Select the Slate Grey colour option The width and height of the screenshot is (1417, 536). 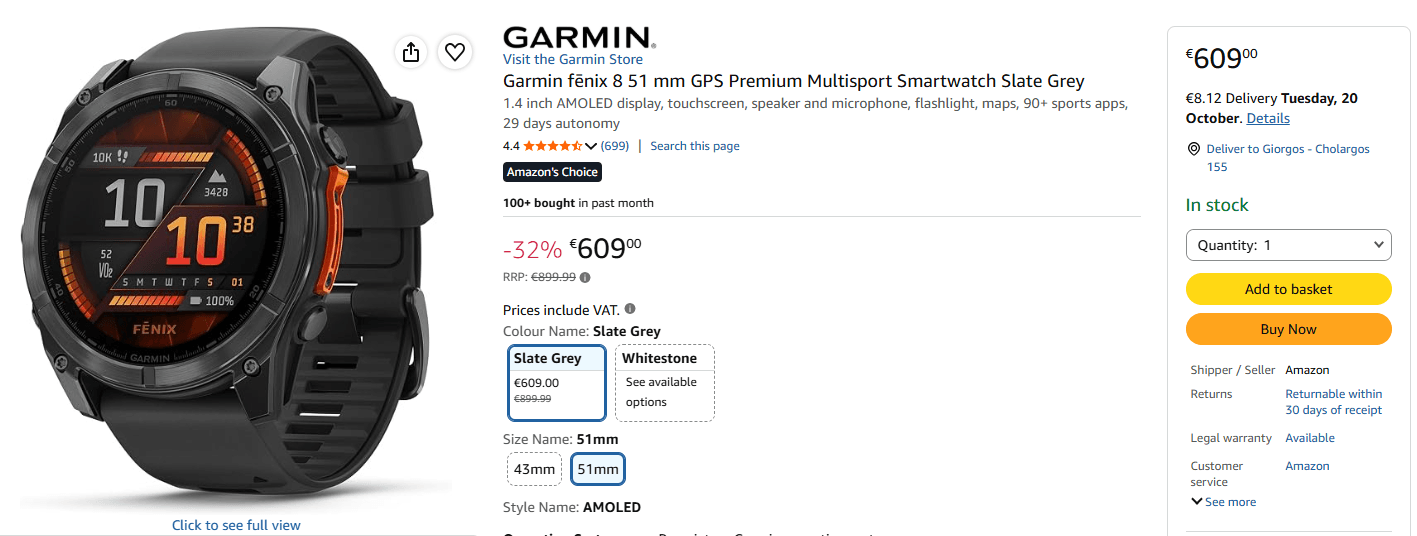(558, 382)
